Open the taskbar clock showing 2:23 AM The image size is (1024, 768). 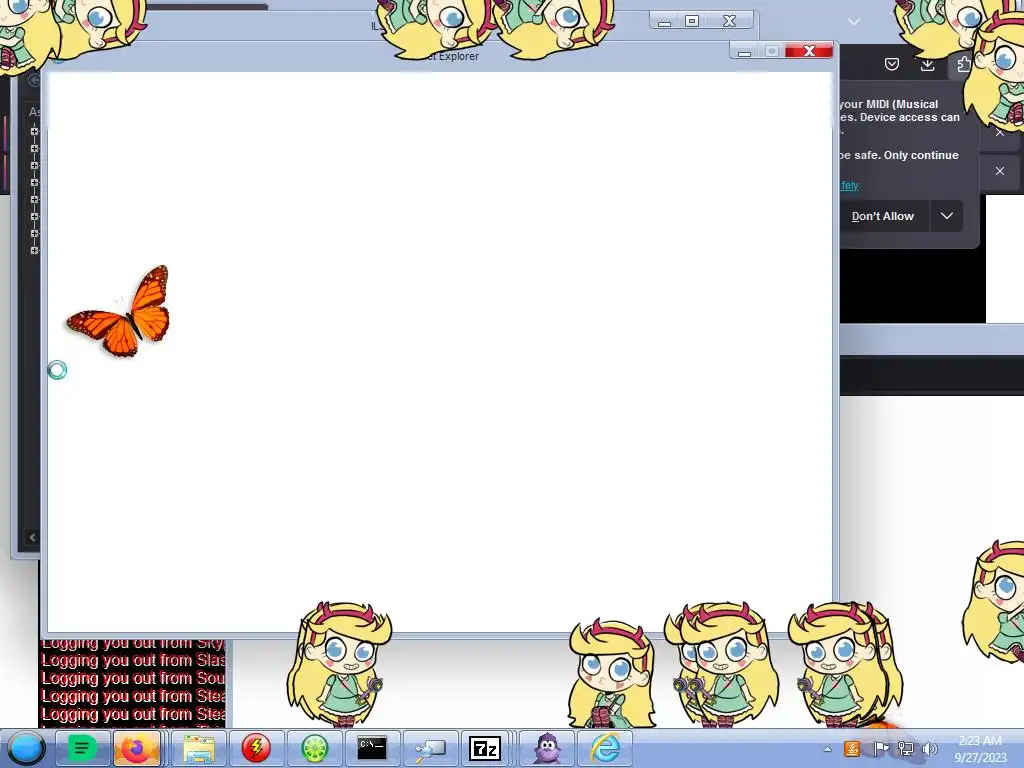click(x=980, y=749)
